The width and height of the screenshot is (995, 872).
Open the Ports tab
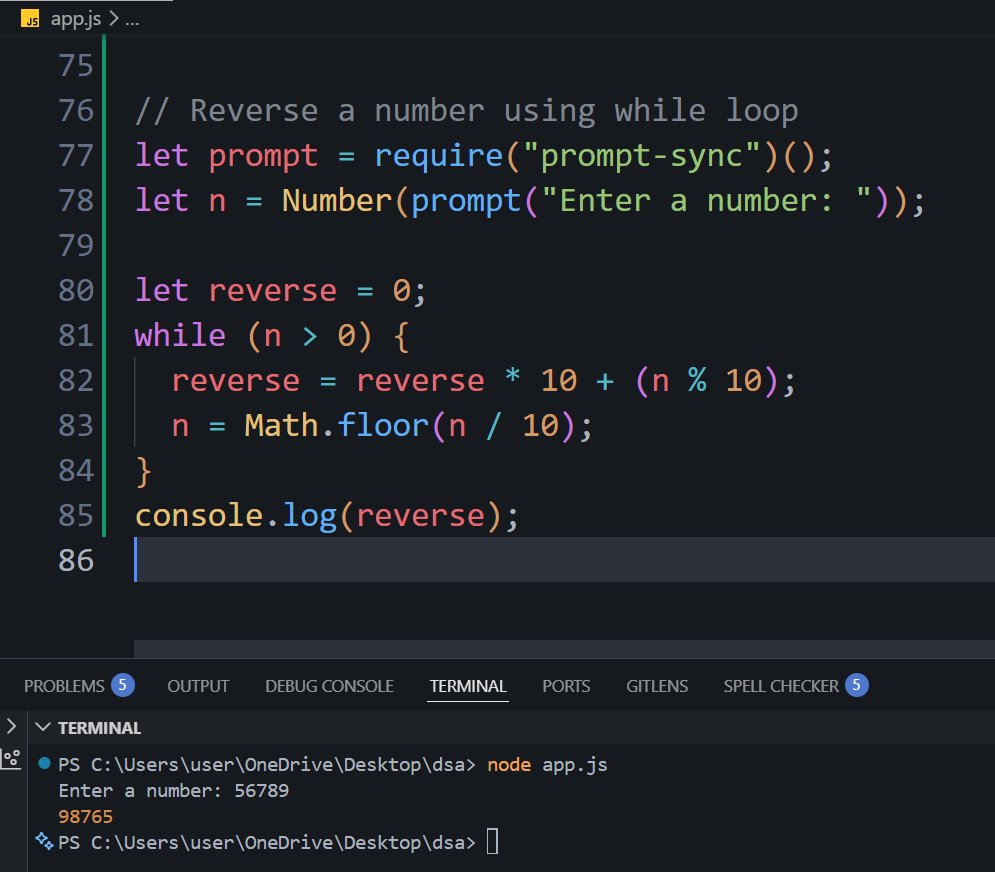coord(566,686)
